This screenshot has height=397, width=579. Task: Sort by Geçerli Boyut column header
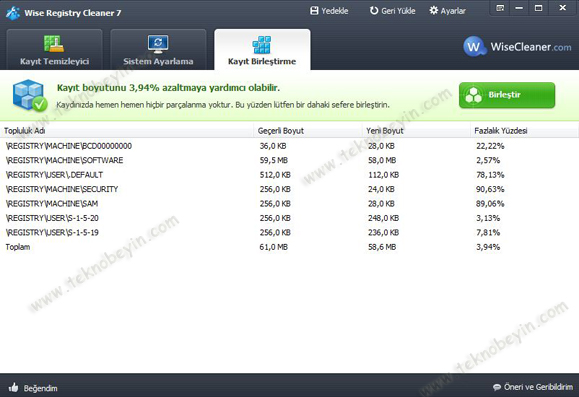[308, 131]
